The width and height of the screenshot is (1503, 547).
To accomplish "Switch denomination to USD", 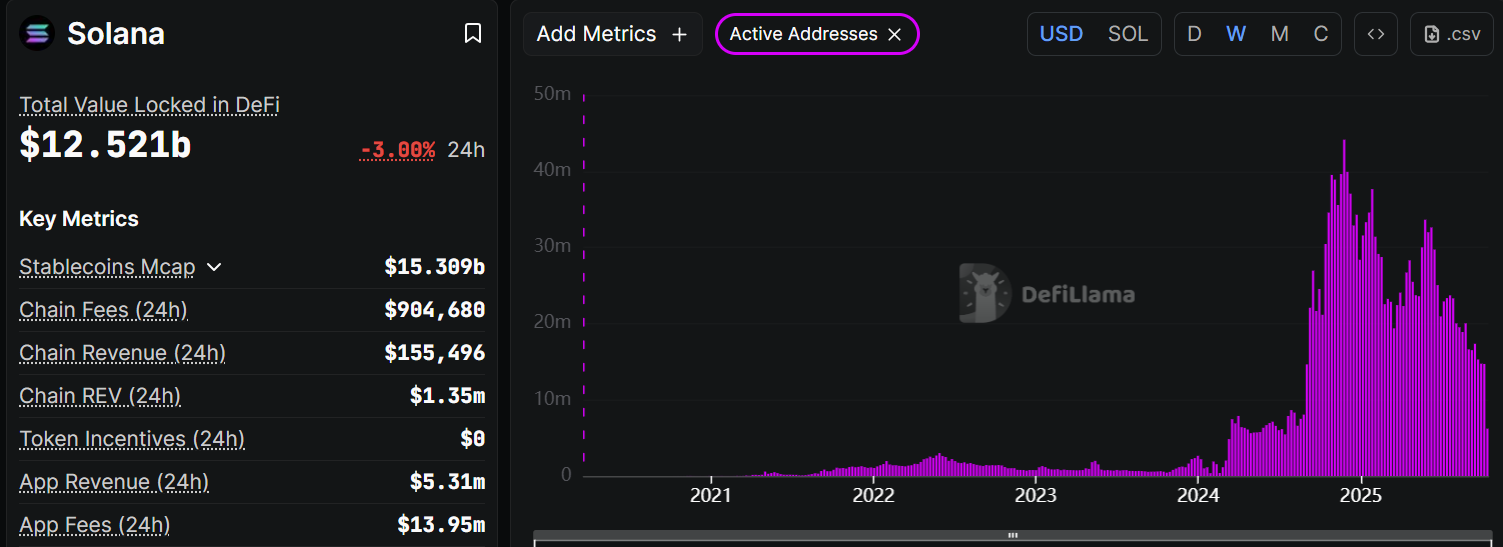I will coord(1061,34).
